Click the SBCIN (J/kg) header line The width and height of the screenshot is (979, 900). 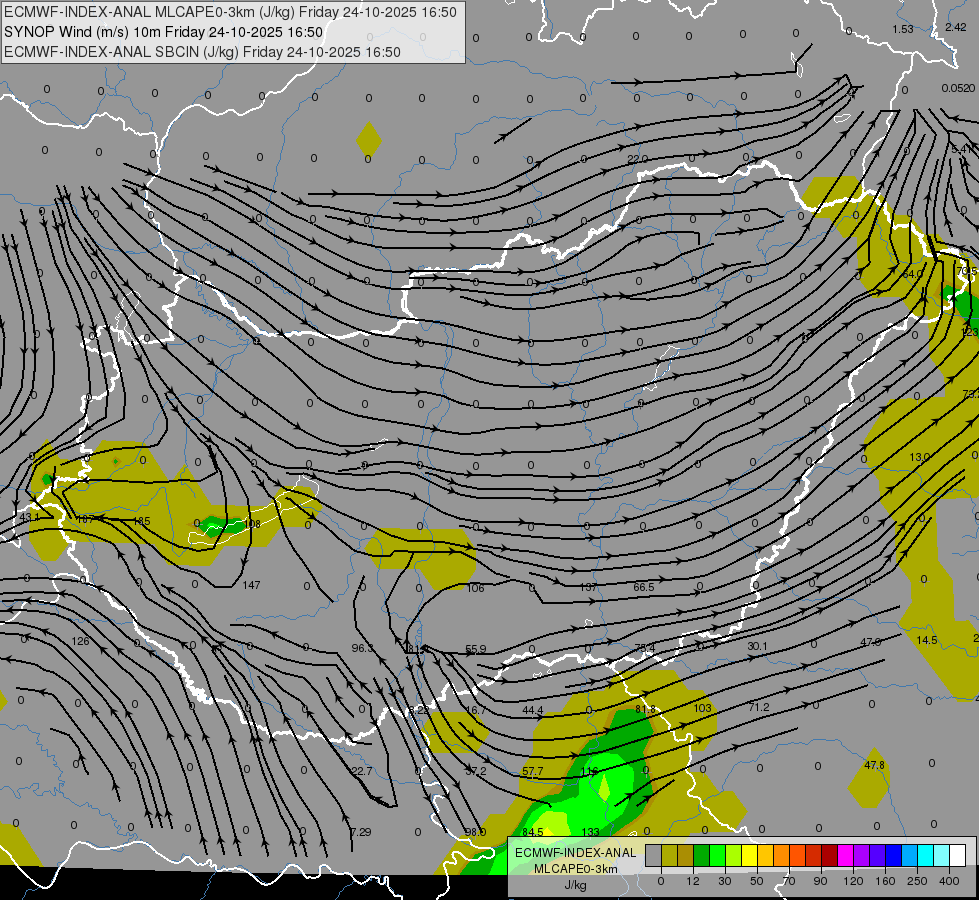tap(202, 52)
